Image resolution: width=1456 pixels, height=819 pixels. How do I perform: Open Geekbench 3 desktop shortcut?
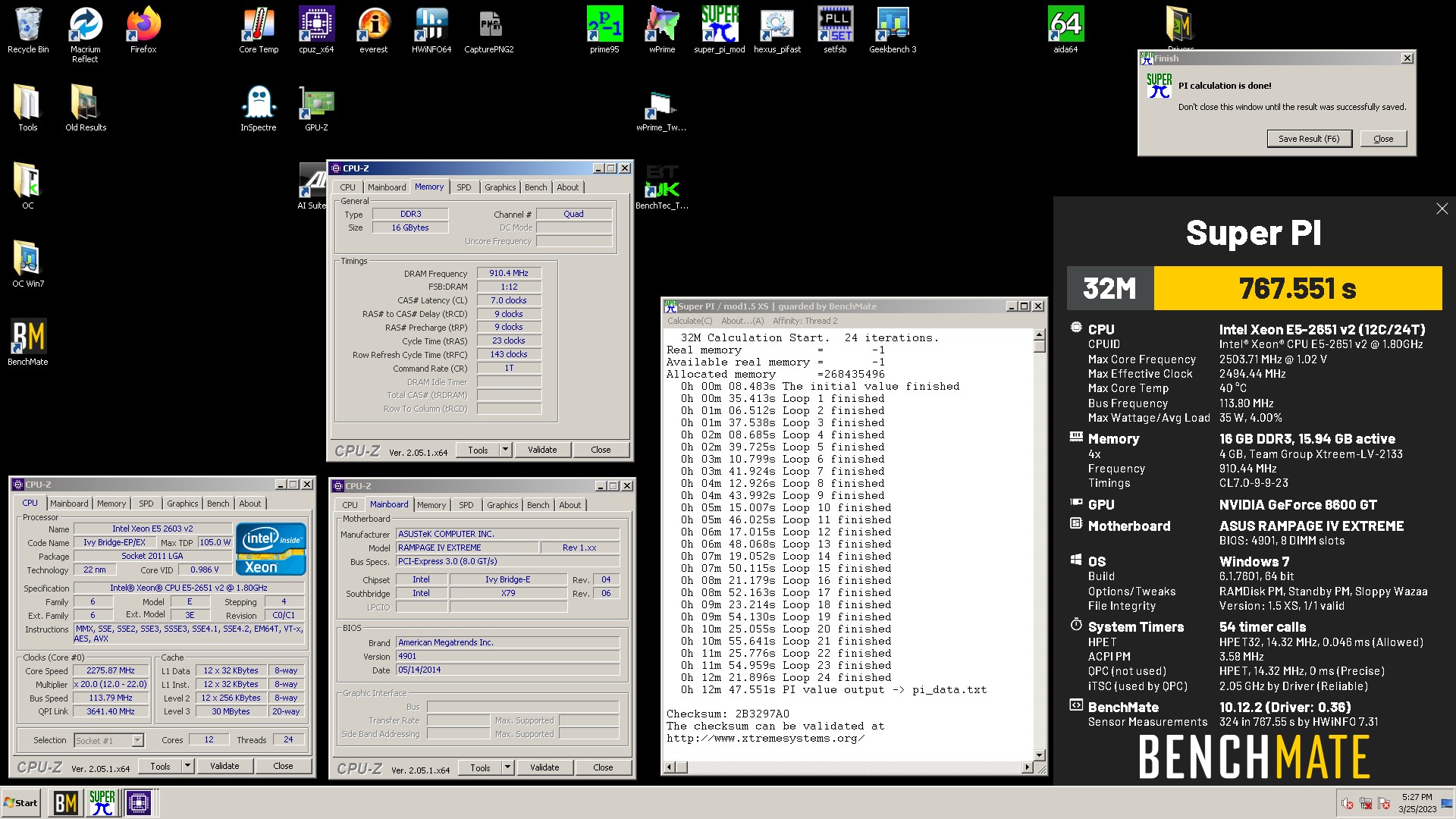coord(893,30)
